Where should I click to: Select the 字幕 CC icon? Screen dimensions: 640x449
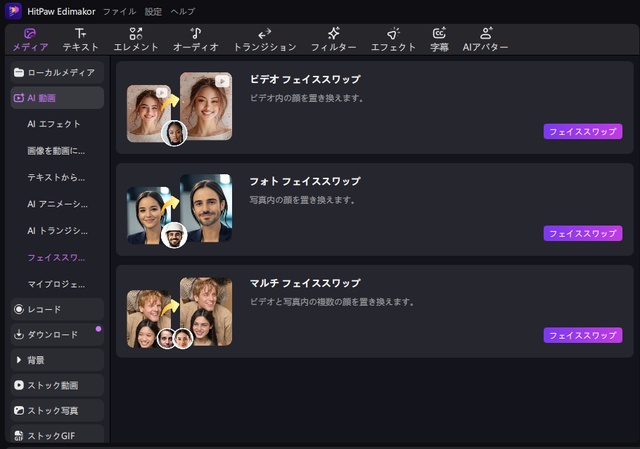[x=439, y=33]
